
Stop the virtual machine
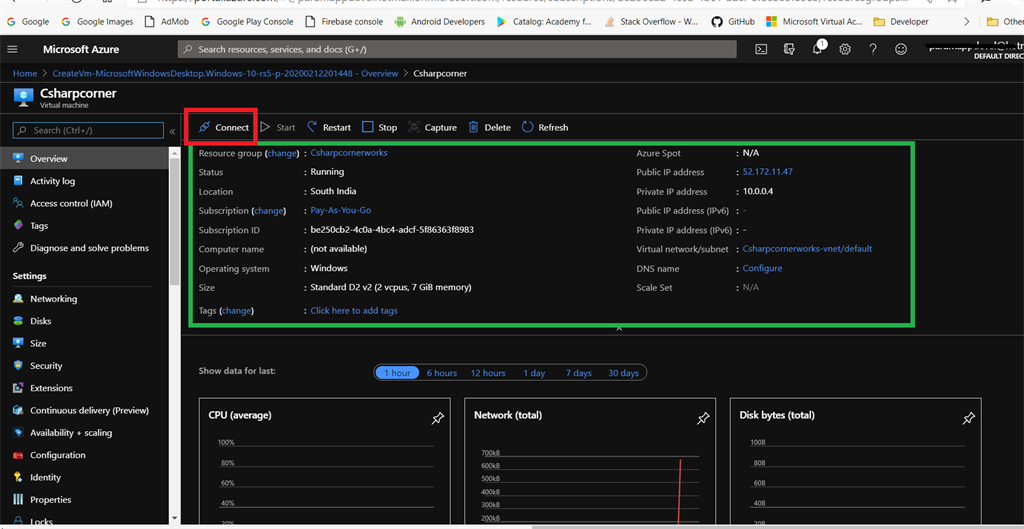click(x=379, y=127)
